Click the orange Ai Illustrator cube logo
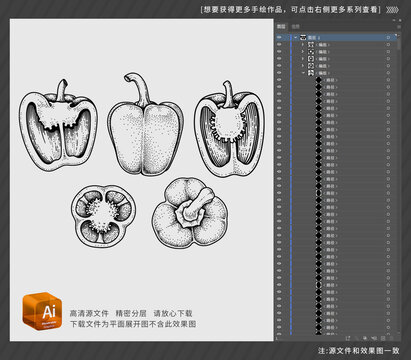Viewport: 411px width, 360px height. tap(42, 311)
